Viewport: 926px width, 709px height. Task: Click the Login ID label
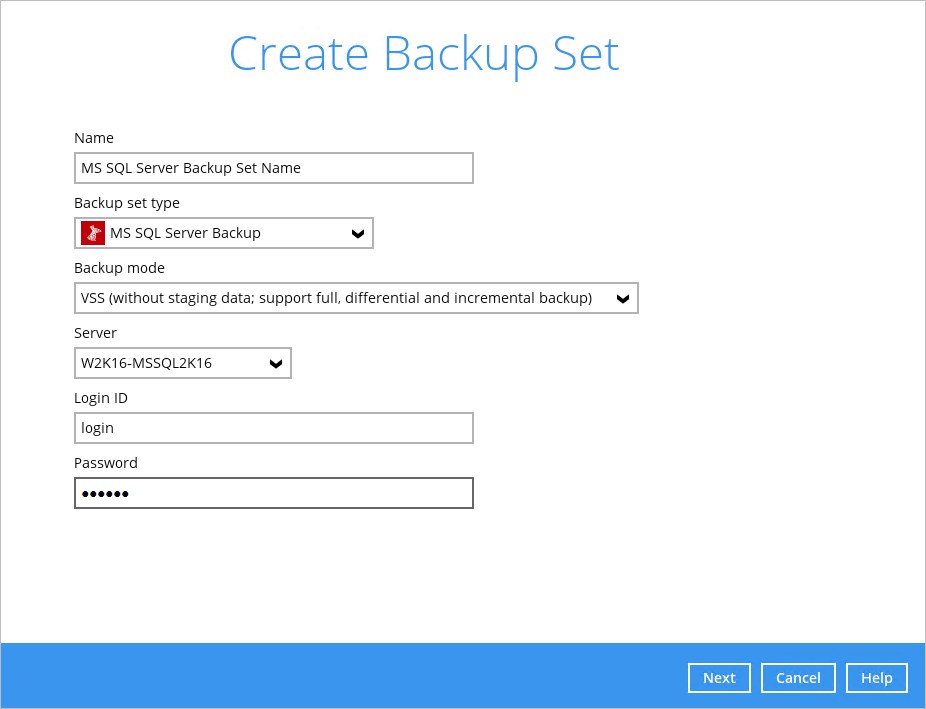pos(101,398)
